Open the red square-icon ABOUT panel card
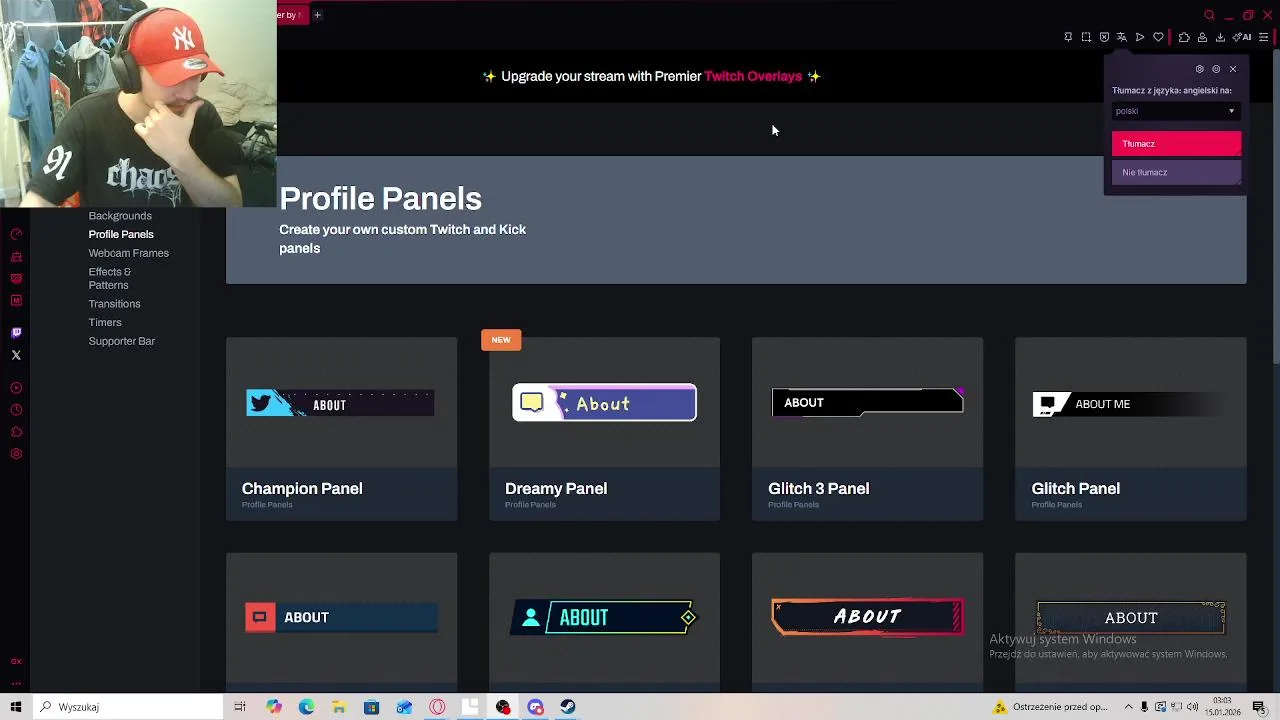1280x720 pixels. point(341,617)
